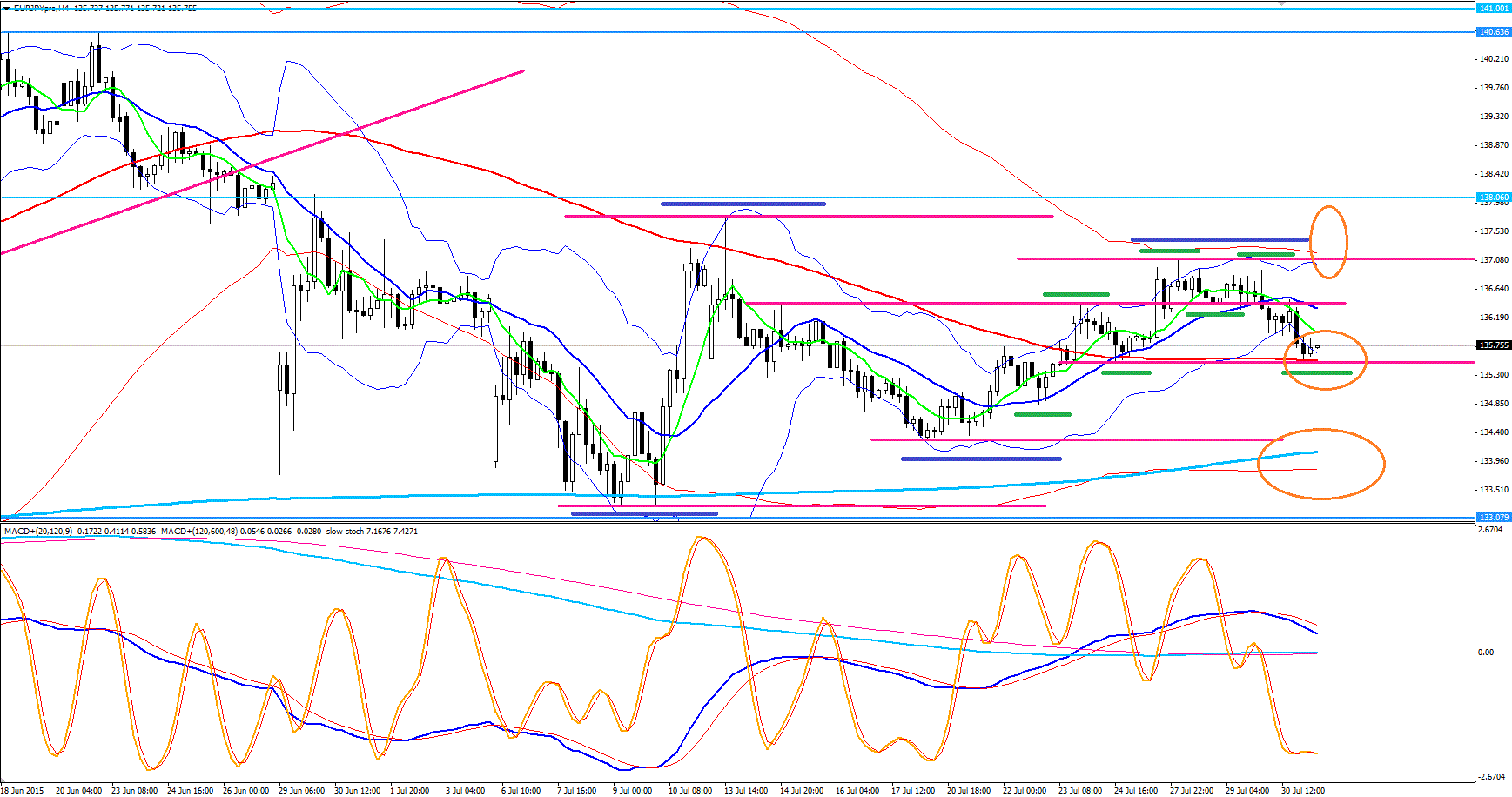Click the 134.400 price scale value
Viewport: 1512px width, 797px height.
coord(1494,432)
